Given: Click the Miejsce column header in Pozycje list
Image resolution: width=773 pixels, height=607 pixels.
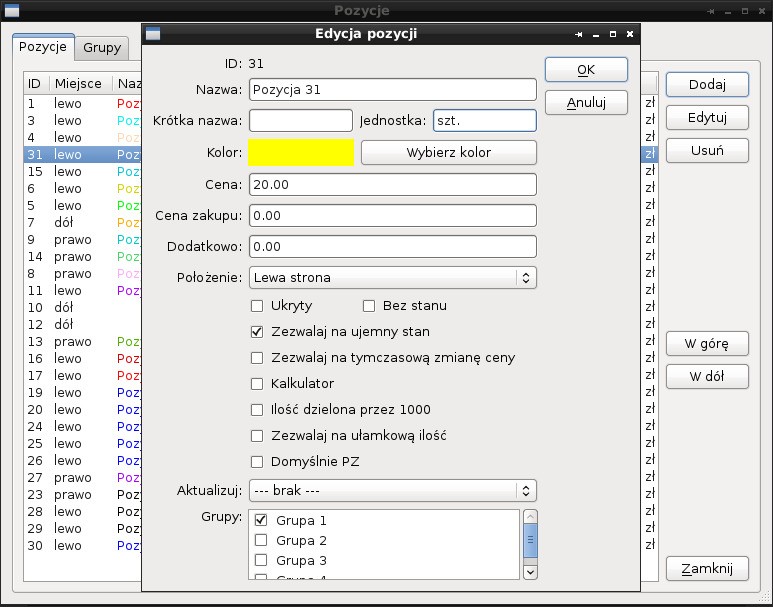Looking at the screenshot, I should (x=81, y=83).
